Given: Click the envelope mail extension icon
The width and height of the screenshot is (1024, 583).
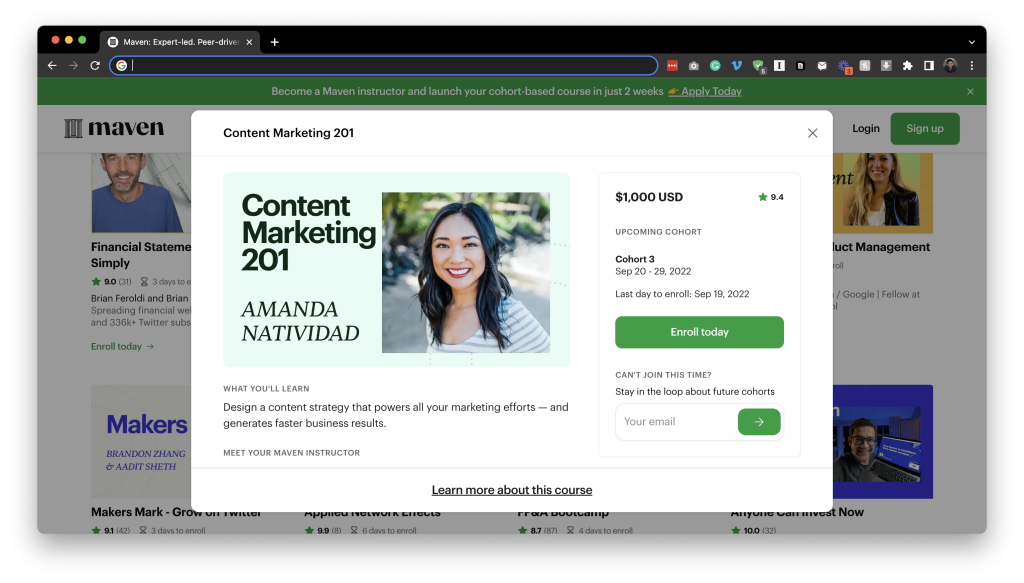Looking at the screenshot, I should pos(822,65).
